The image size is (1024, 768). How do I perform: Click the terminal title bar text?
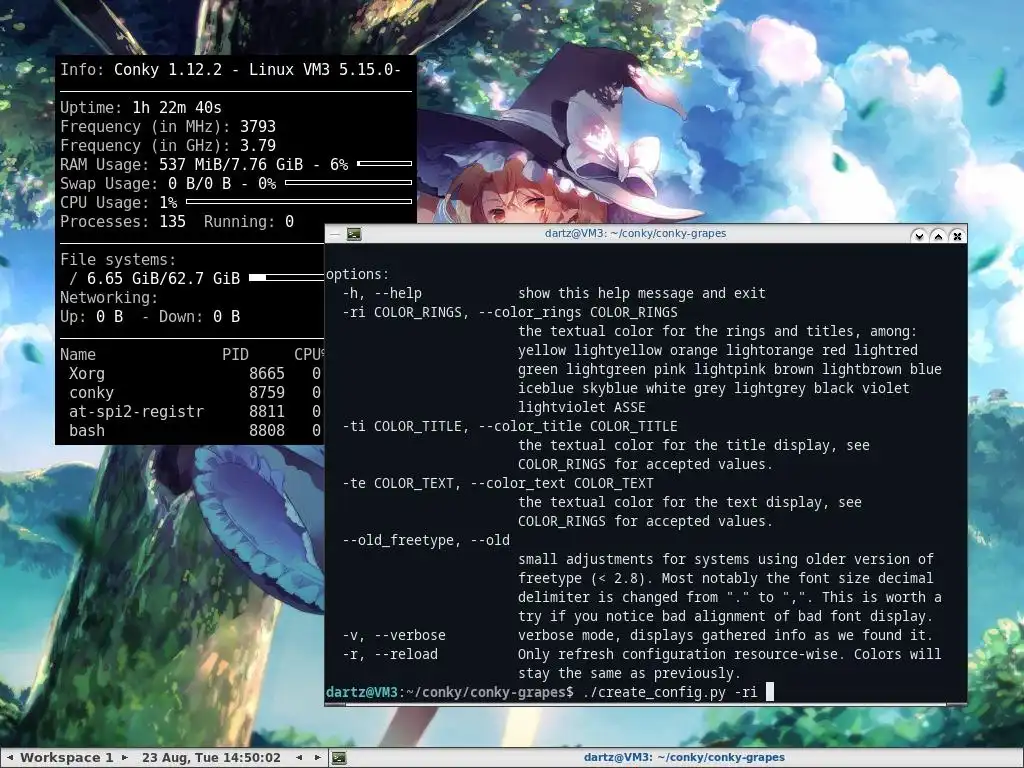(x=635, y=233)
